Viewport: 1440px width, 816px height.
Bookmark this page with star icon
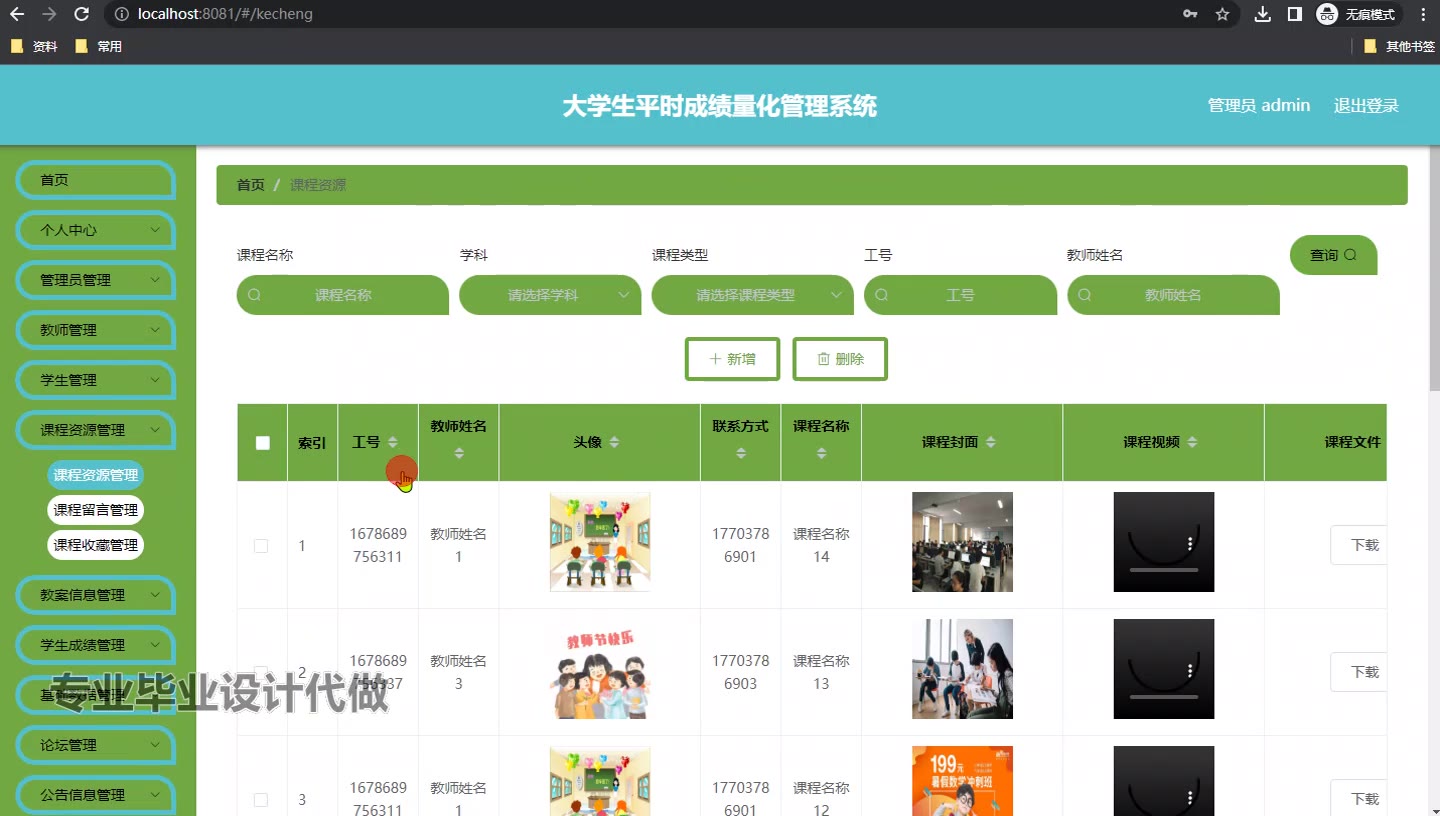pyautogui.click(x=1222, y=14)
